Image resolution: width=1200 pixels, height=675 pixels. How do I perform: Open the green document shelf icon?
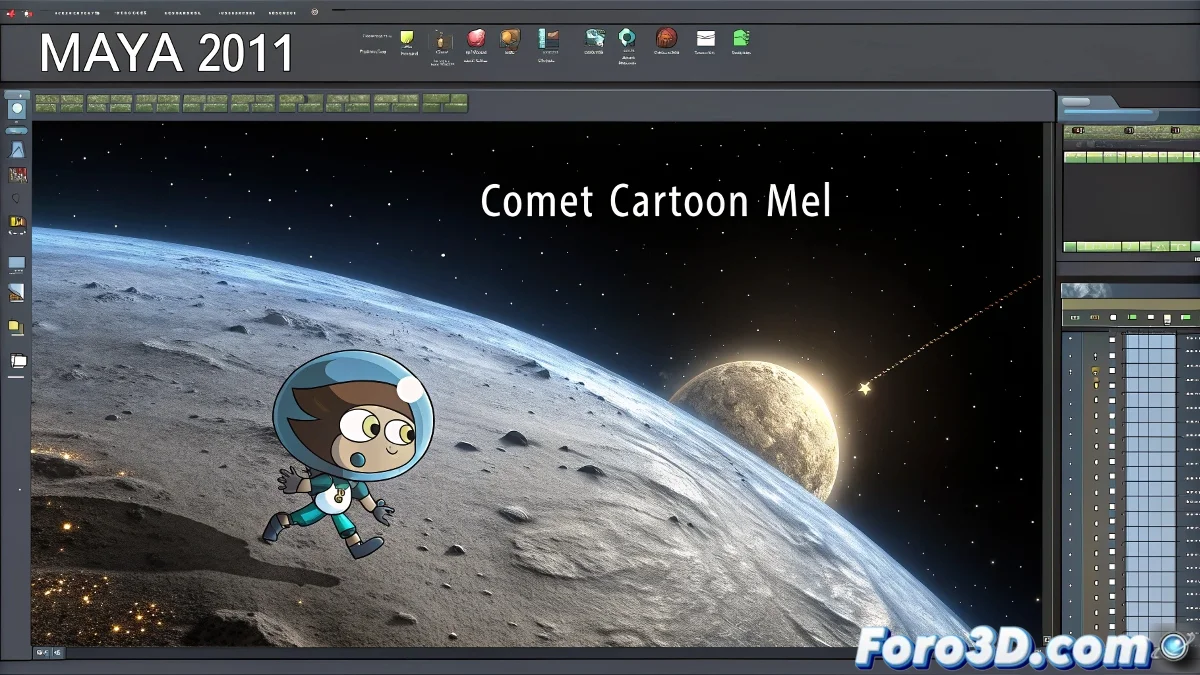pyautogui.click(x=741, y=39)
